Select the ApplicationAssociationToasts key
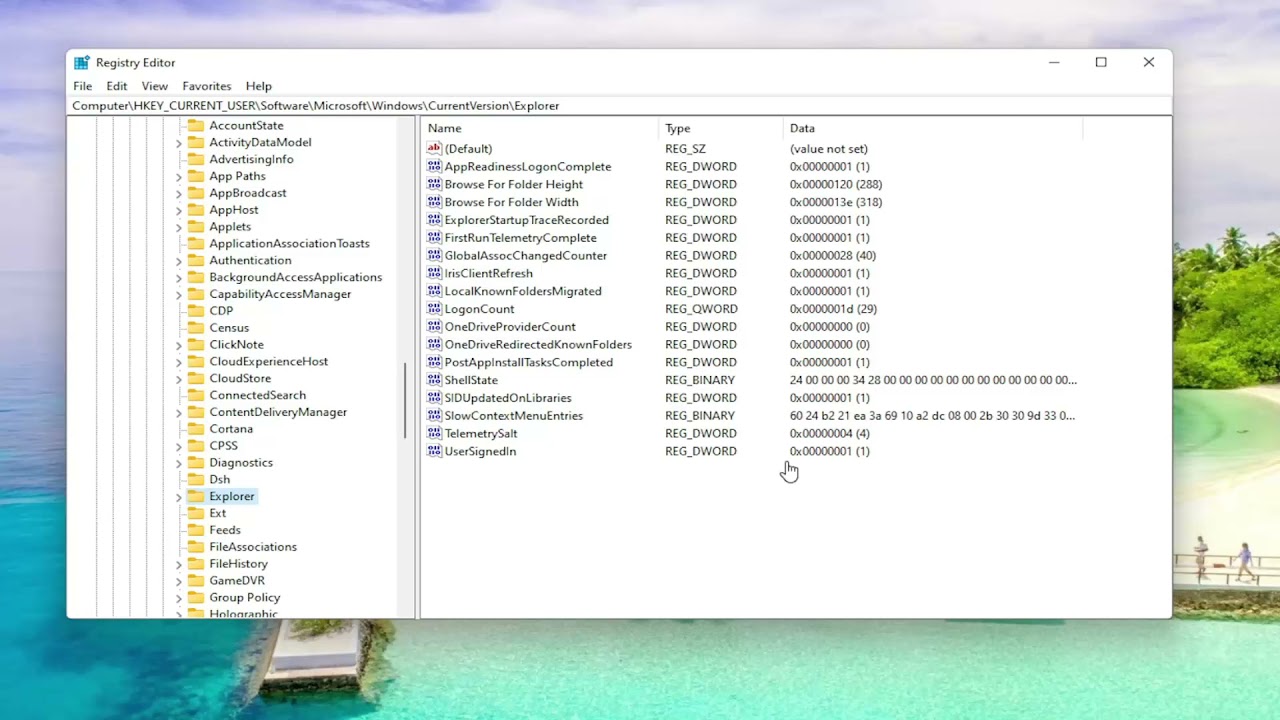The width and height of the screenshot is (1280, 720). (289, 244)
